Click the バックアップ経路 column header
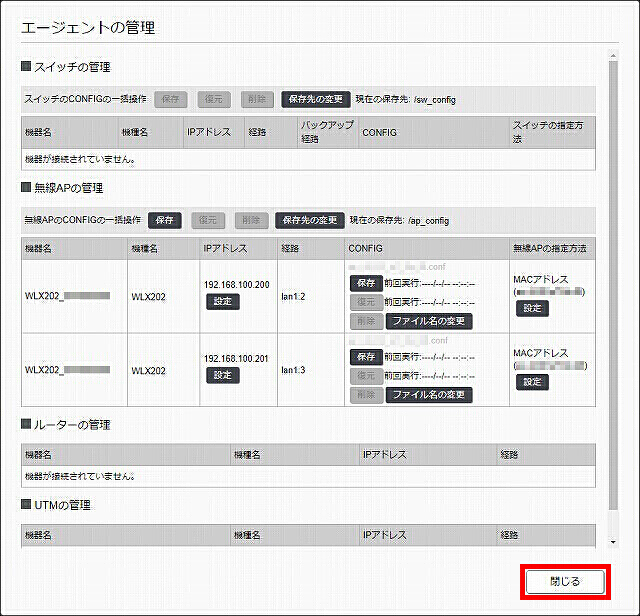The image size is (640, 616). [x=327, y=132]
